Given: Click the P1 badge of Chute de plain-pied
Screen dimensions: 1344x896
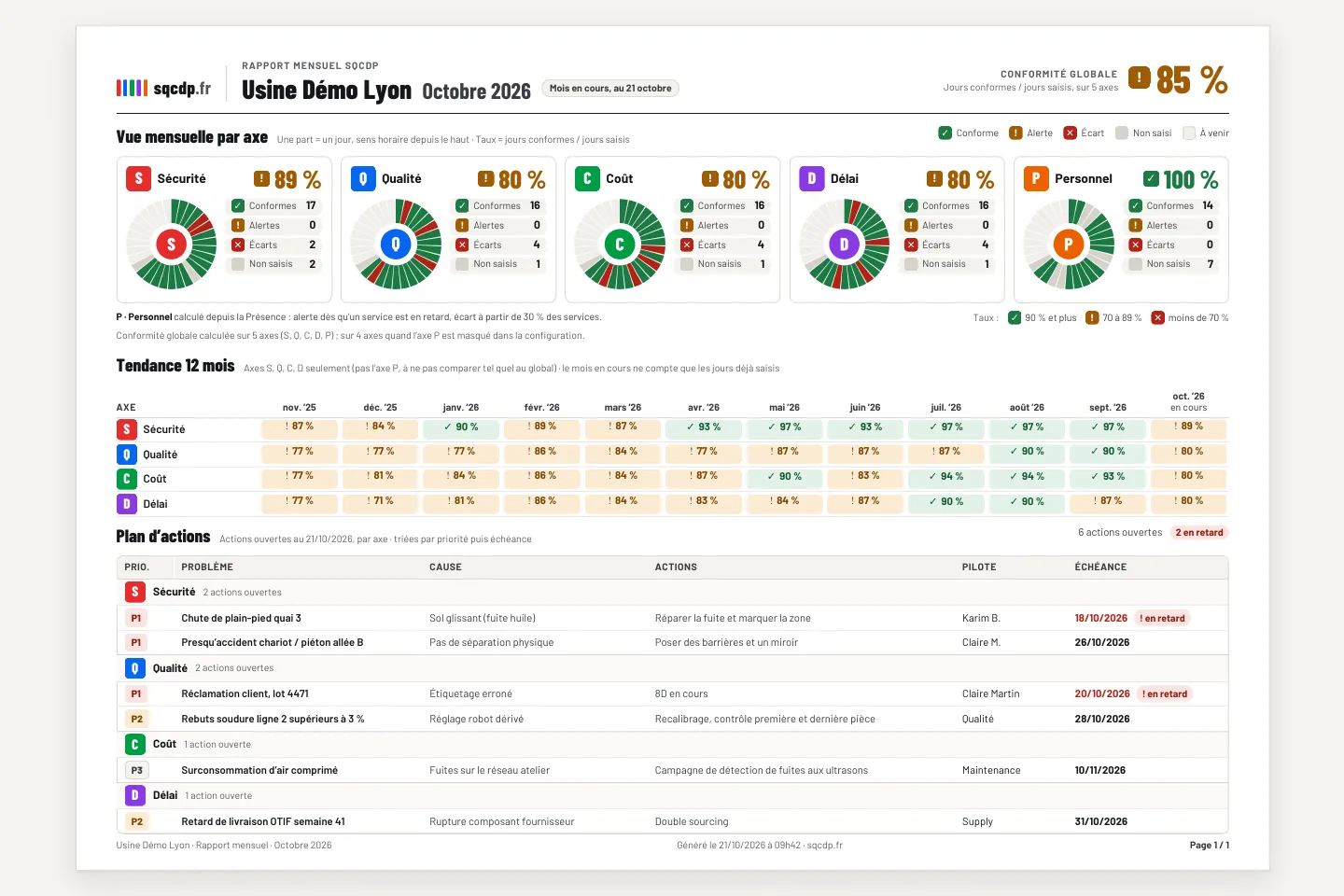Looking at the screenshot, I should tap(136, 618).
